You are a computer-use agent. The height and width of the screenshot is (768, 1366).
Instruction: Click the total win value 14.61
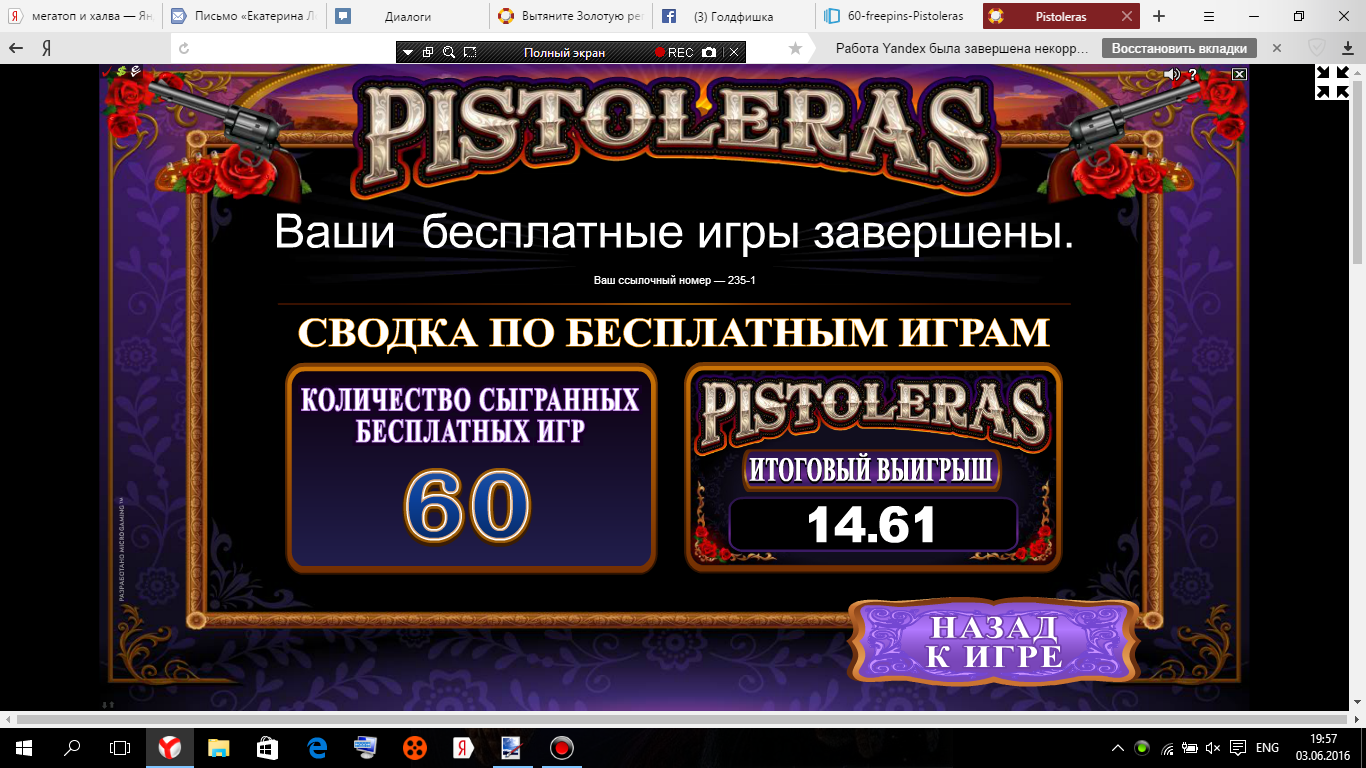872,525
